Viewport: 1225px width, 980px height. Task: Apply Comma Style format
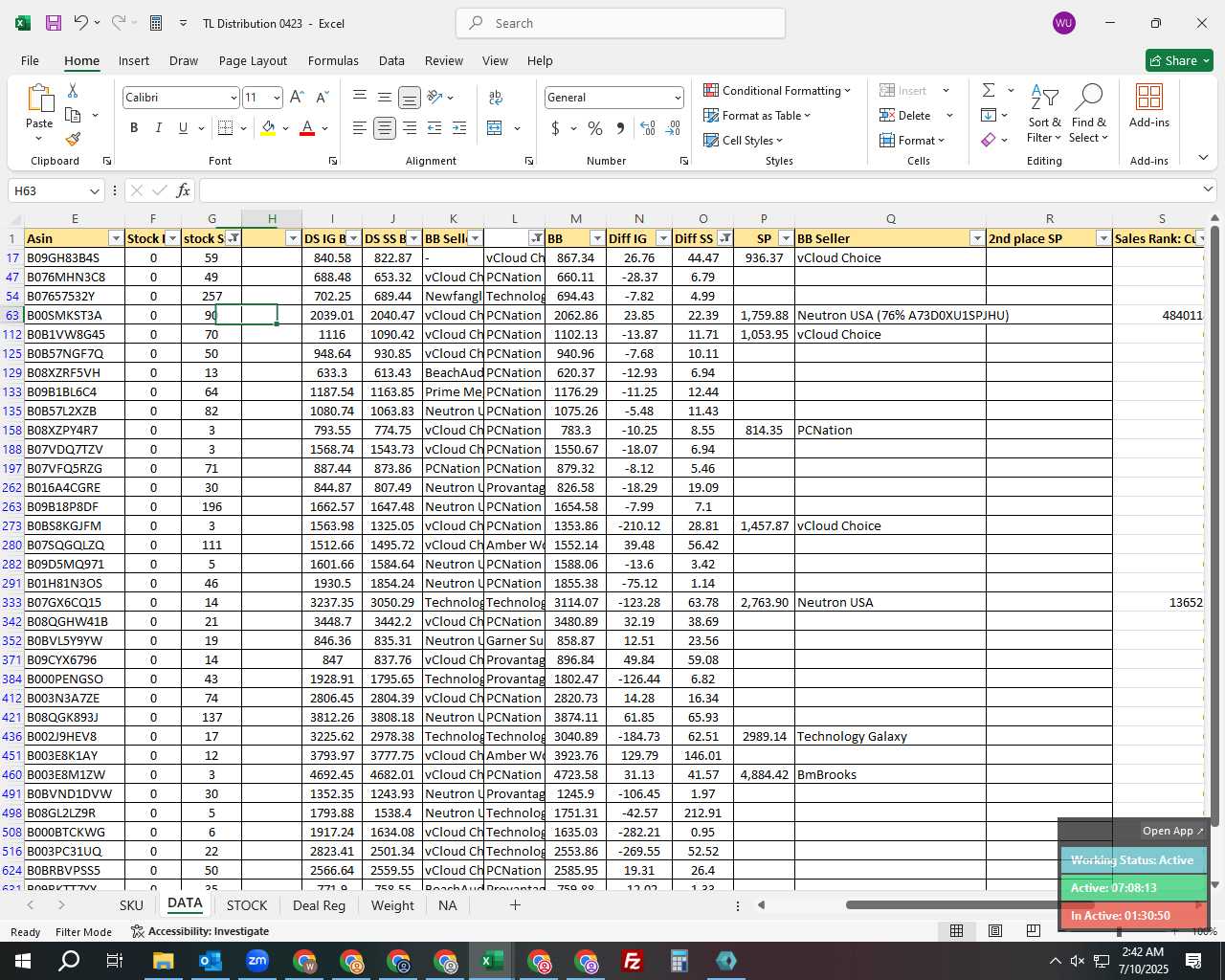[620, 128]
